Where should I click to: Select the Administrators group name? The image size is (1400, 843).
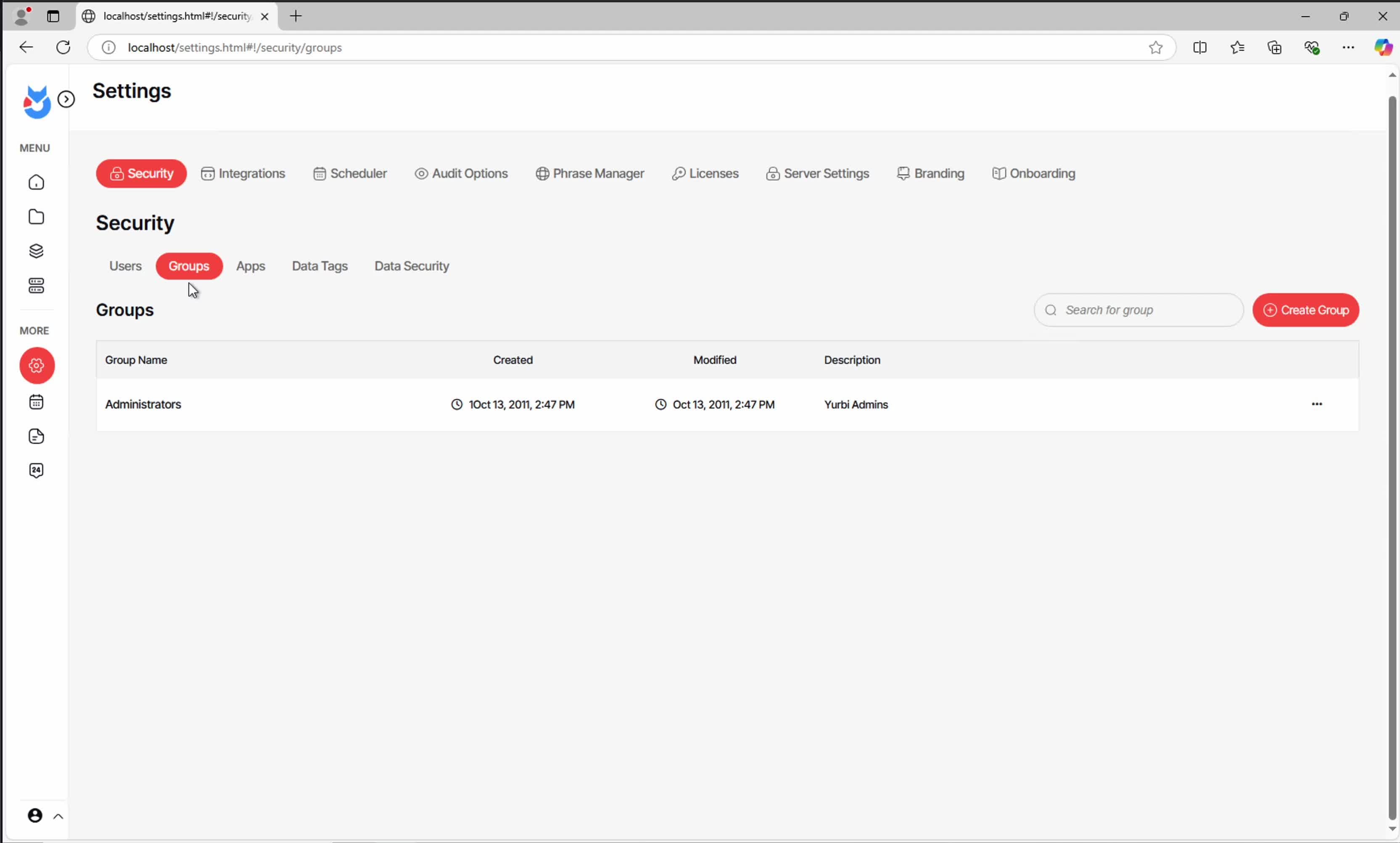143,404
